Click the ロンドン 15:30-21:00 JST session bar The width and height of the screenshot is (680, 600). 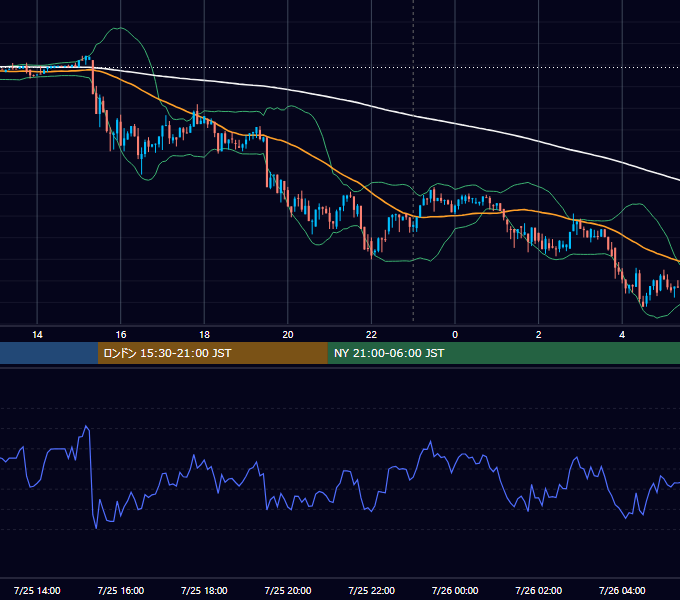click(212, 353)
